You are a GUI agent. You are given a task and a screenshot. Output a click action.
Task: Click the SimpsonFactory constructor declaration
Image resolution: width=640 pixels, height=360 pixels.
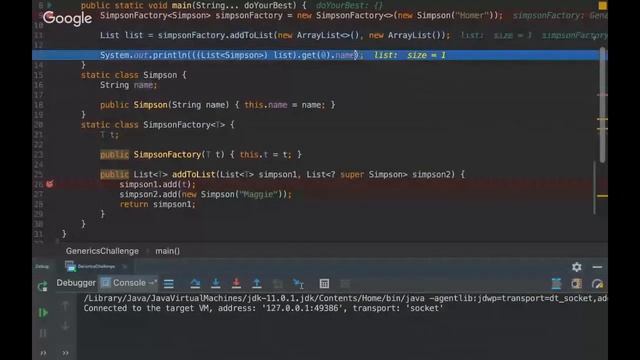201,154
